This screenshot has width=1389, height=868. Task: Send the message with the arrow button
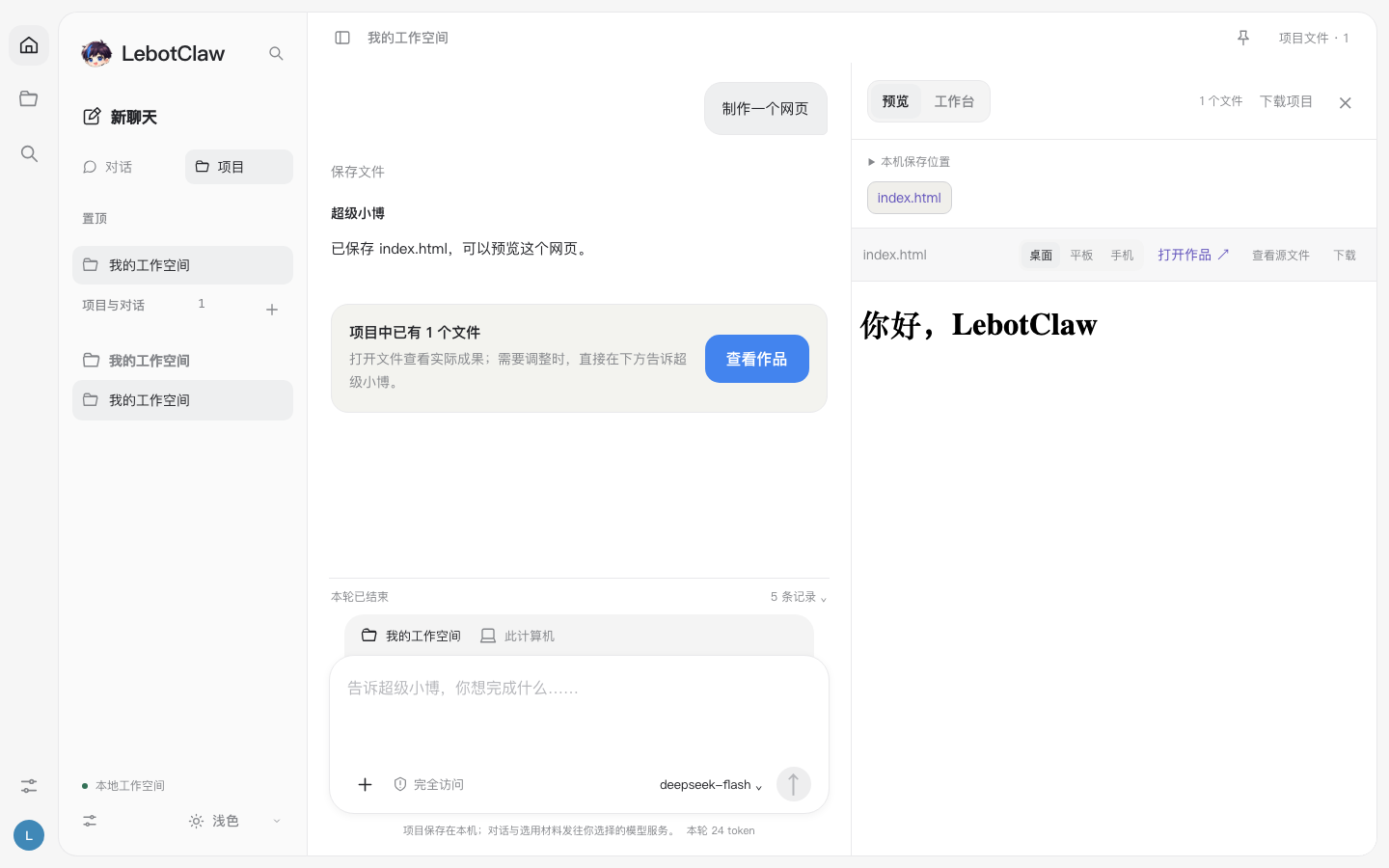click(794, 784)
